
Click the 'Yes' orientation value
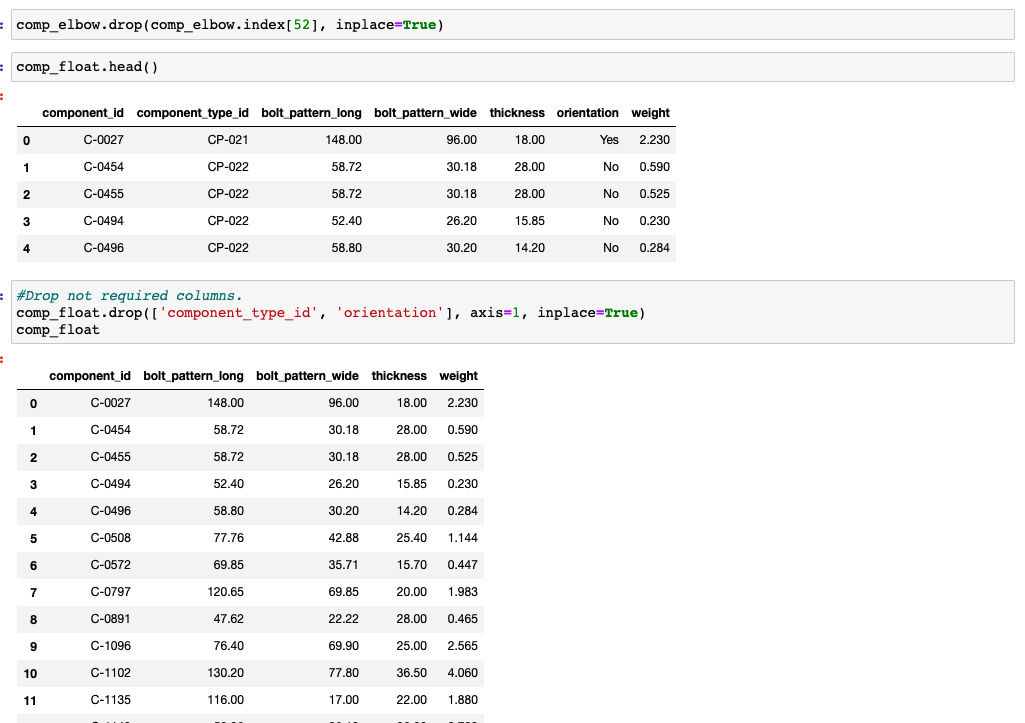click(609, 140)
